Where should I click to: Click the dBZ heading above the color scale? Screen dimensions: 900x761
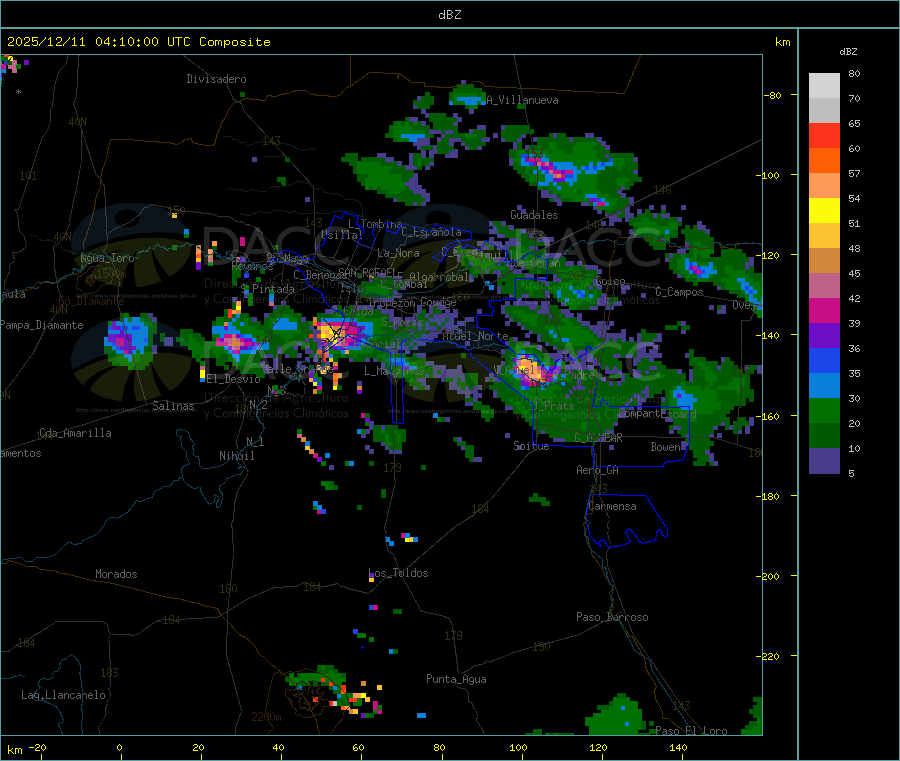coord(848,52)
